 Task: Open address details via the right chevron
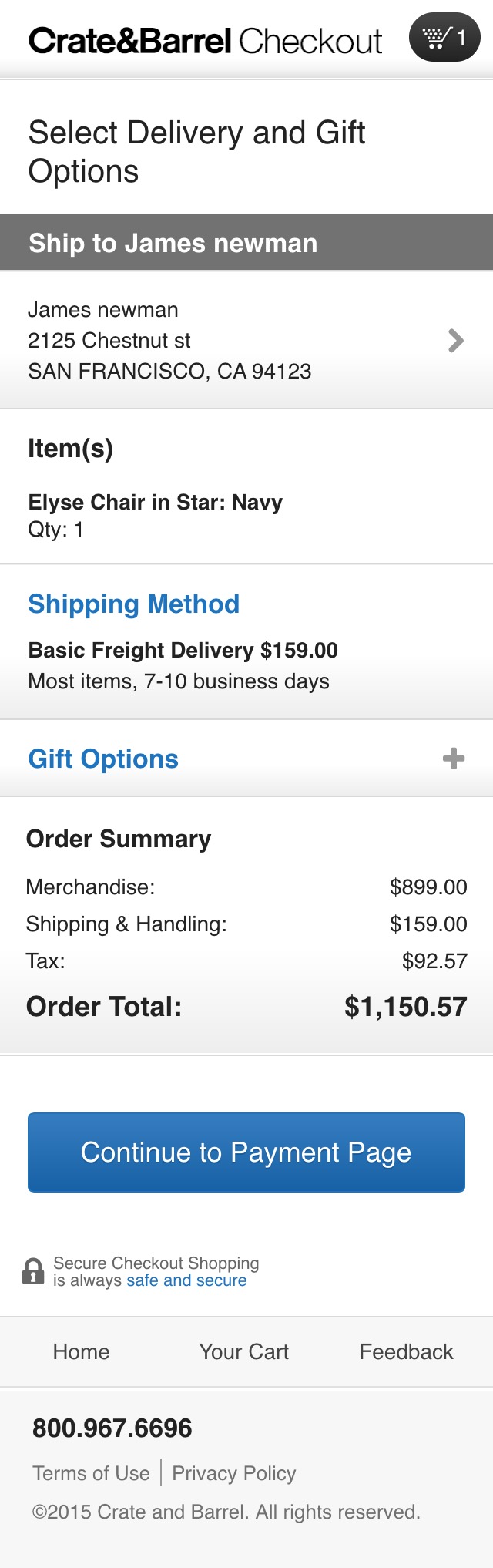click(456, 340)
